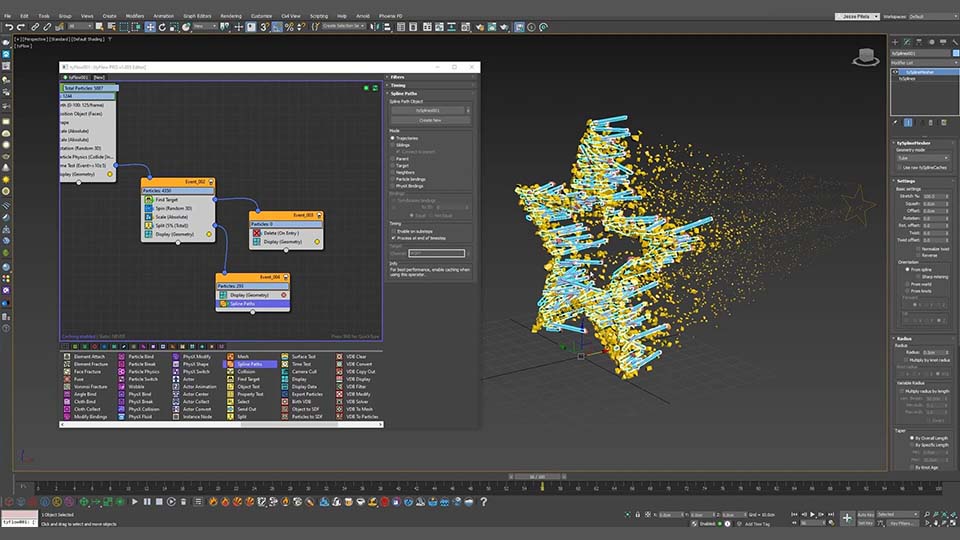Add the Find Target operator from list

click(249, 379)
